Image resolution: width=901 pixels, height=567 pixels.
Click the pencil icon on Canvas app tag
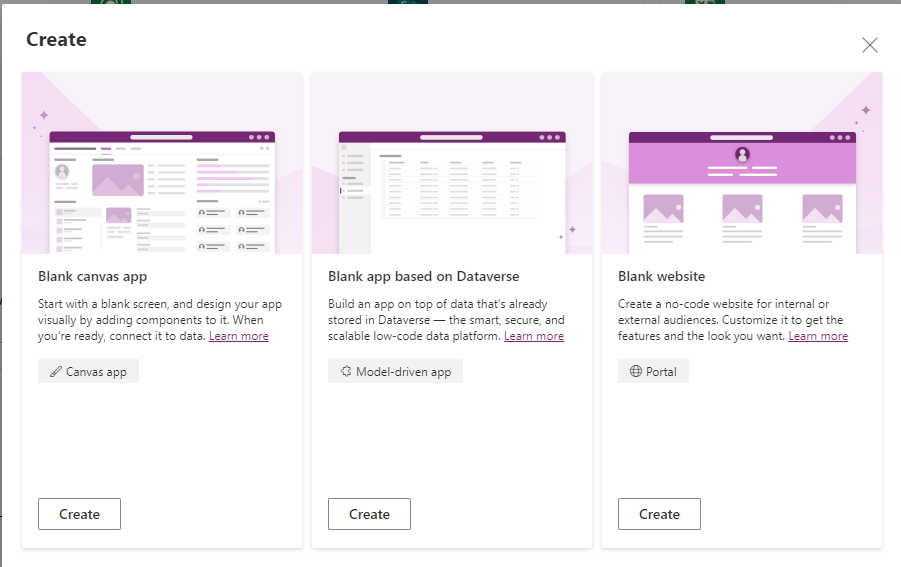click(56, 372)
